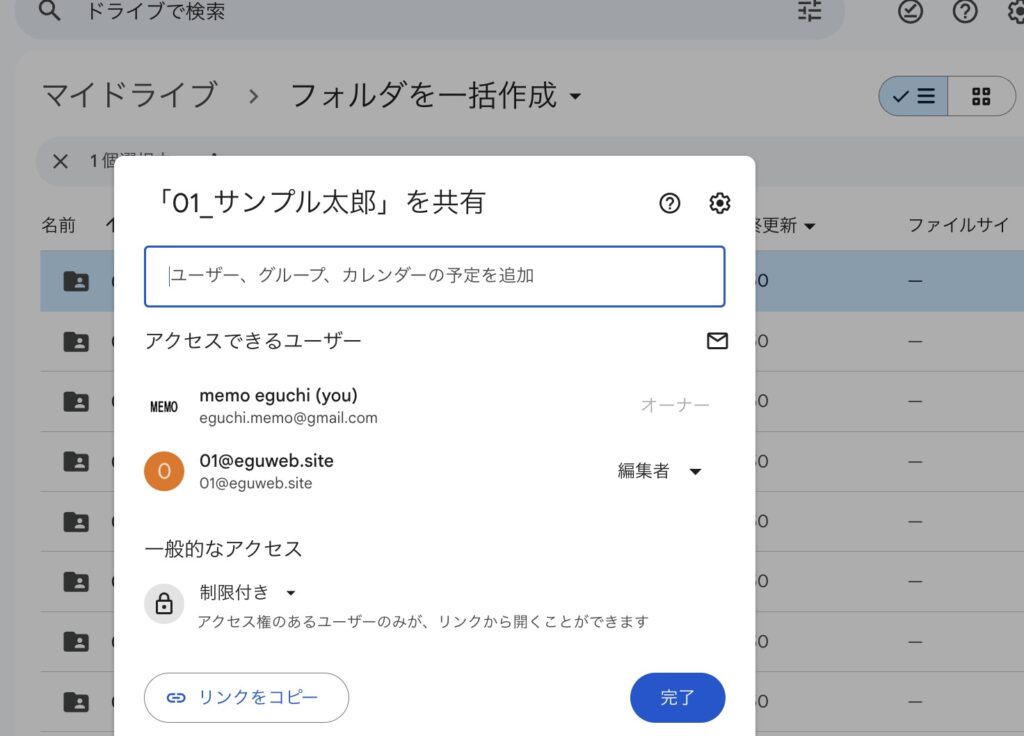Click the lock icon under general access
The width and height of the screenshot is (1024, 736).
click(164, 604)
